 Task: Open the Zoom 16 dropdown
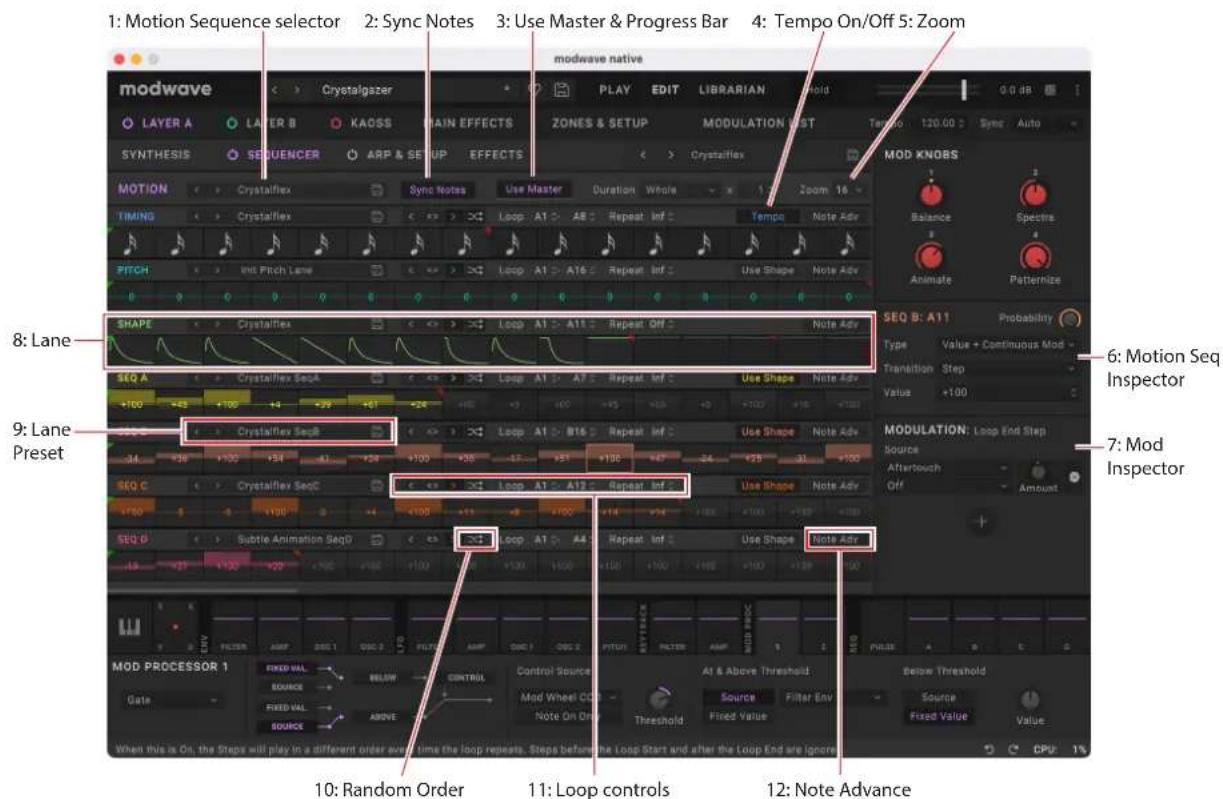coord(848,189)
